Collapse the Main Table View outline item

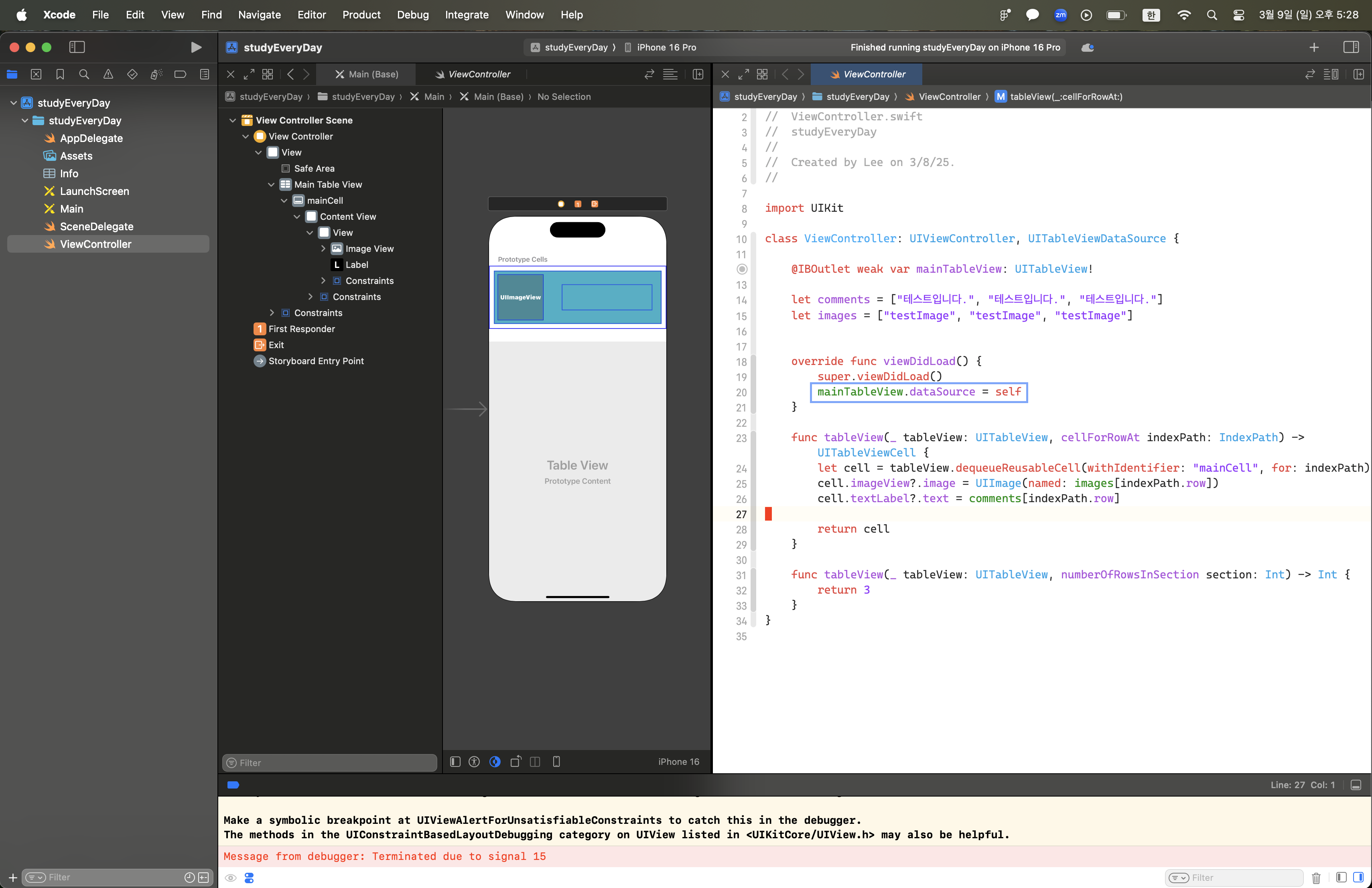point(272,184)
